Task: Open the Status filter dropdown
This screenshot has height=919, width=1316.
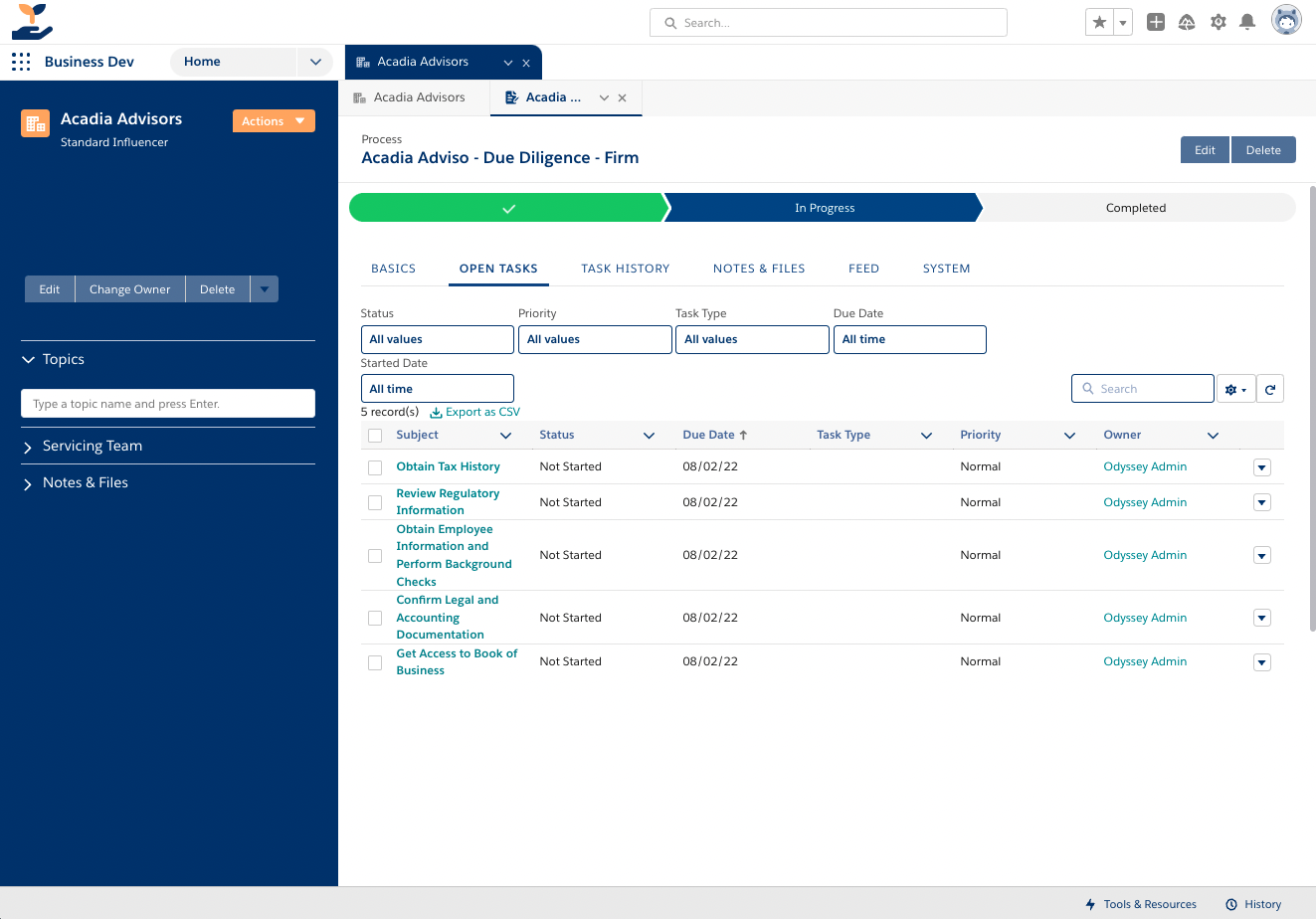Action: coord(437,339)
